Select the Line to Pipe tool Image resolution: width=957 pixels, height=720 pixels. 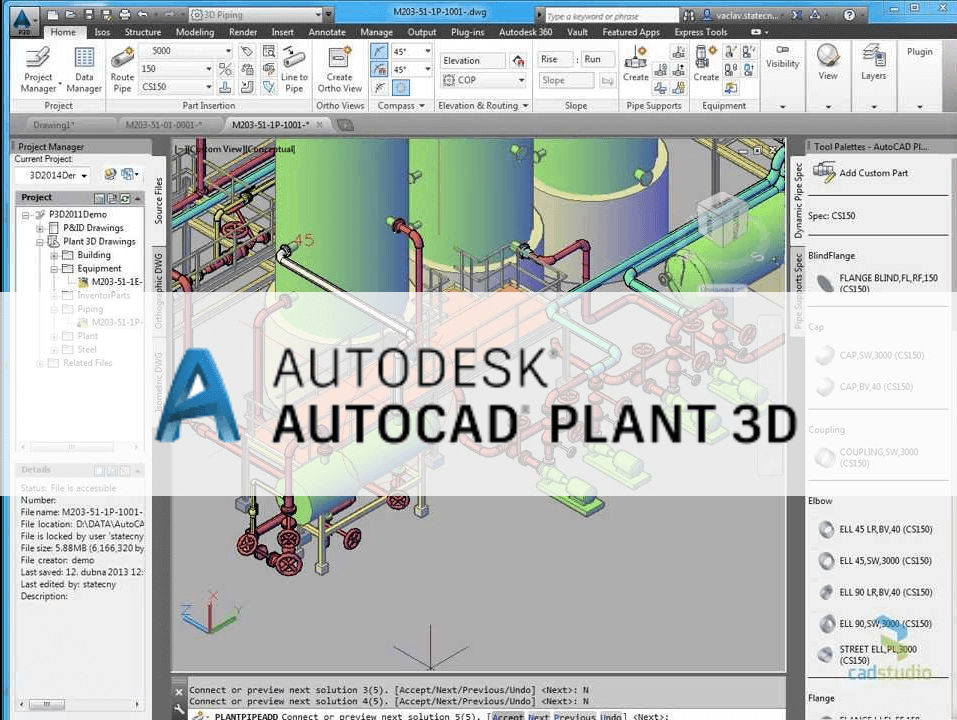pyautogui.click(x=294, y=58)
